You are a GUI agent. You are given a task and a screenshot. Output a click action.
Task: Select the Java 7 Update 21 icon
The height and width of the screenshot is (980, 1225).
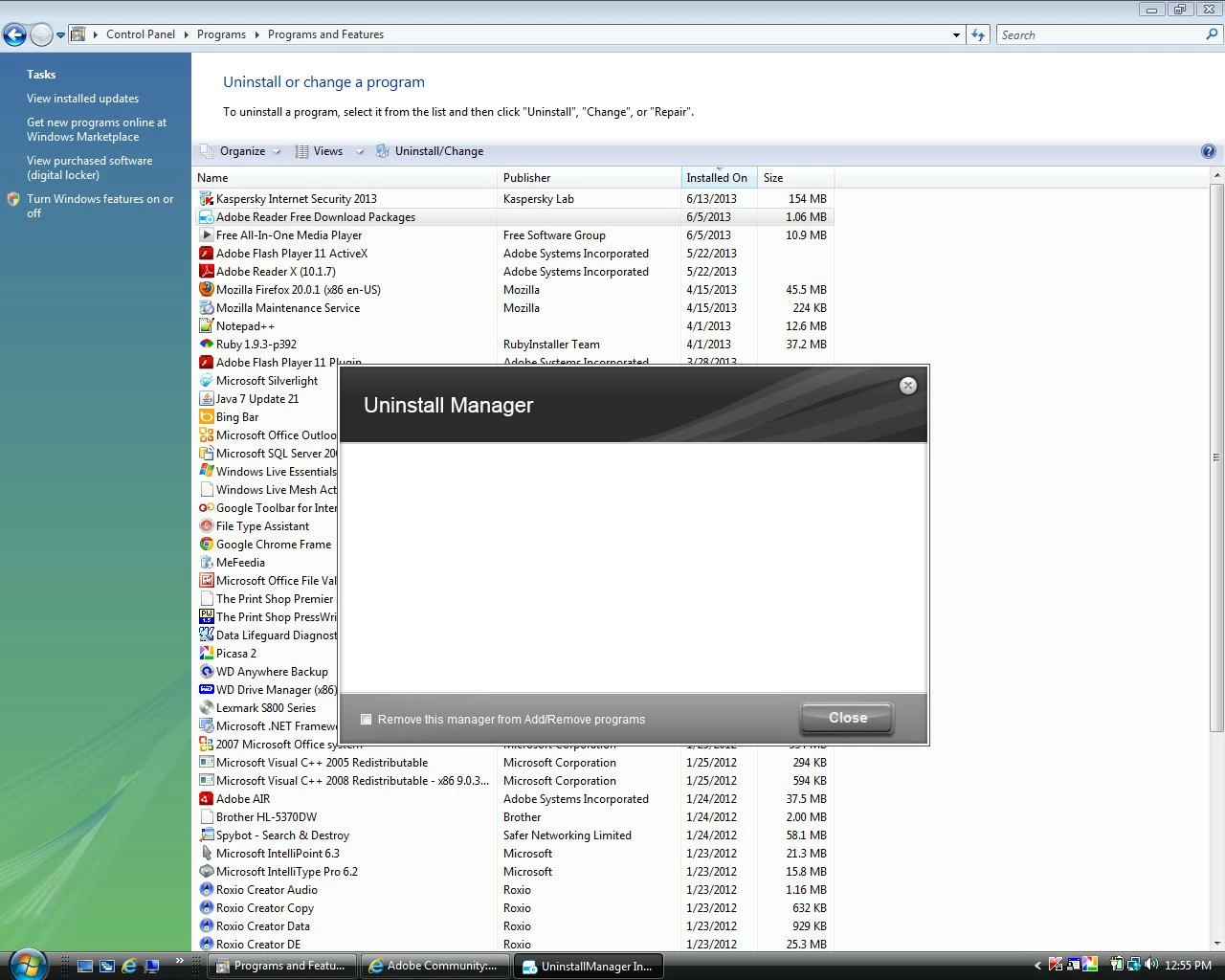206,399
